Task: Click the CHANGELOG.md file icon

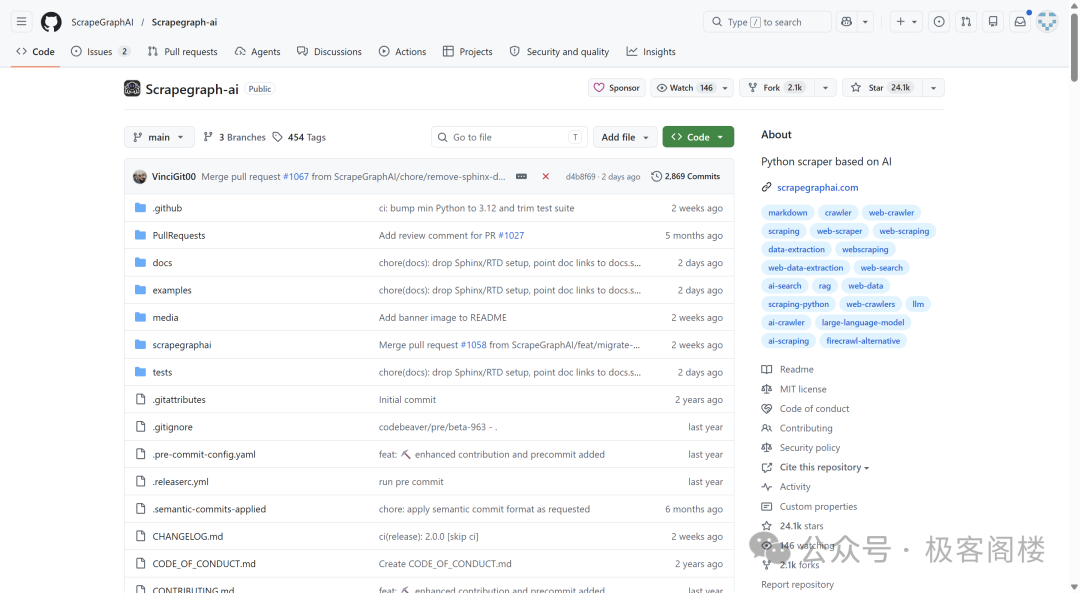Action: pos(141,536)
